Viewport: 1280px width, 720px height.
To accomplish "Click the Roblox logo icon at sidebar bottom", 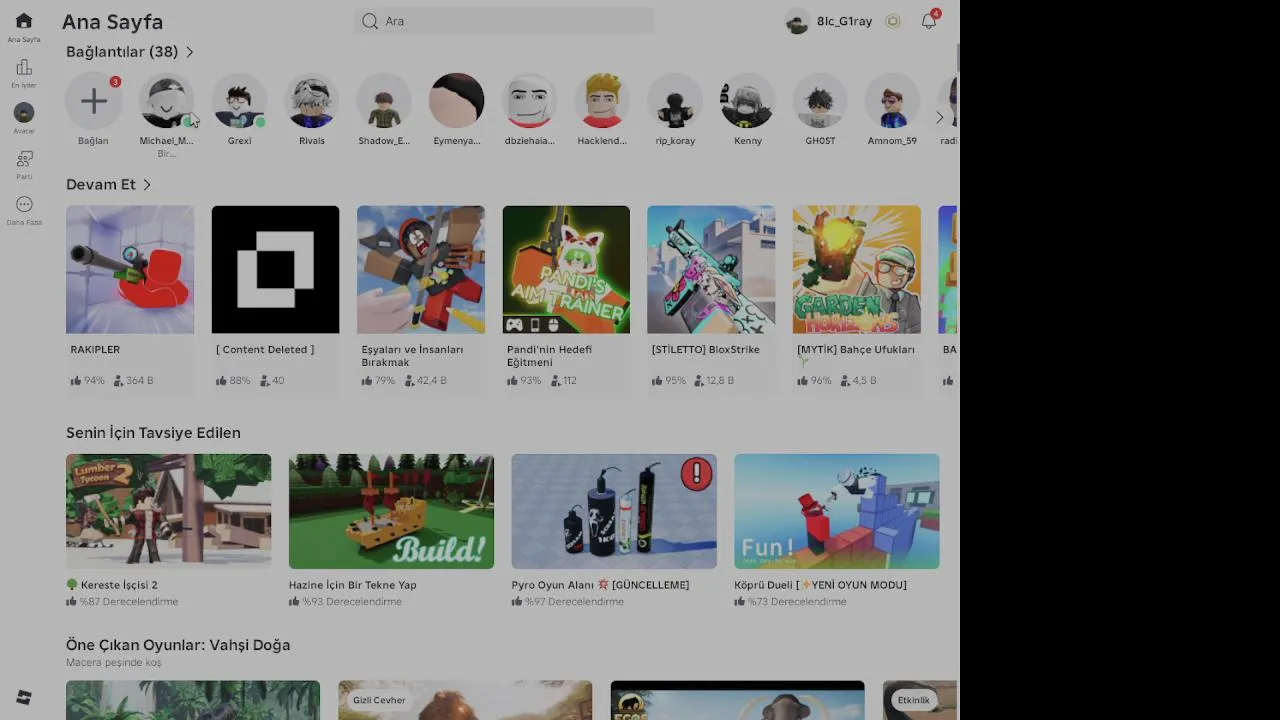I will 24,697.
